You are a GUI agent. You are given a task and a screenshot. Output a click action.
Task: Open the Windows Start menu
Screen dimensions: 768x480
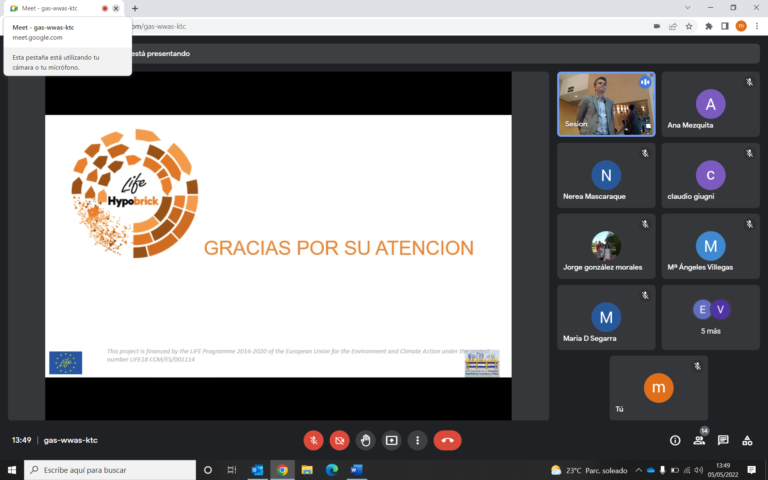(x=11, y=470)
